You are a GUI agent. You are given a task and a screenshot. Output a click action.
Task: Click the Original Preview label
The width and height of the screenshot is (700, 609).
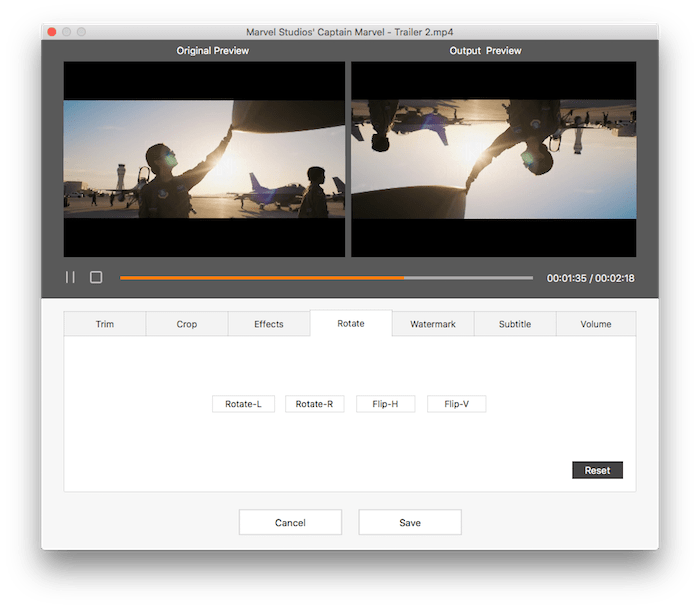pyautogui.click(x=212, y=50)
